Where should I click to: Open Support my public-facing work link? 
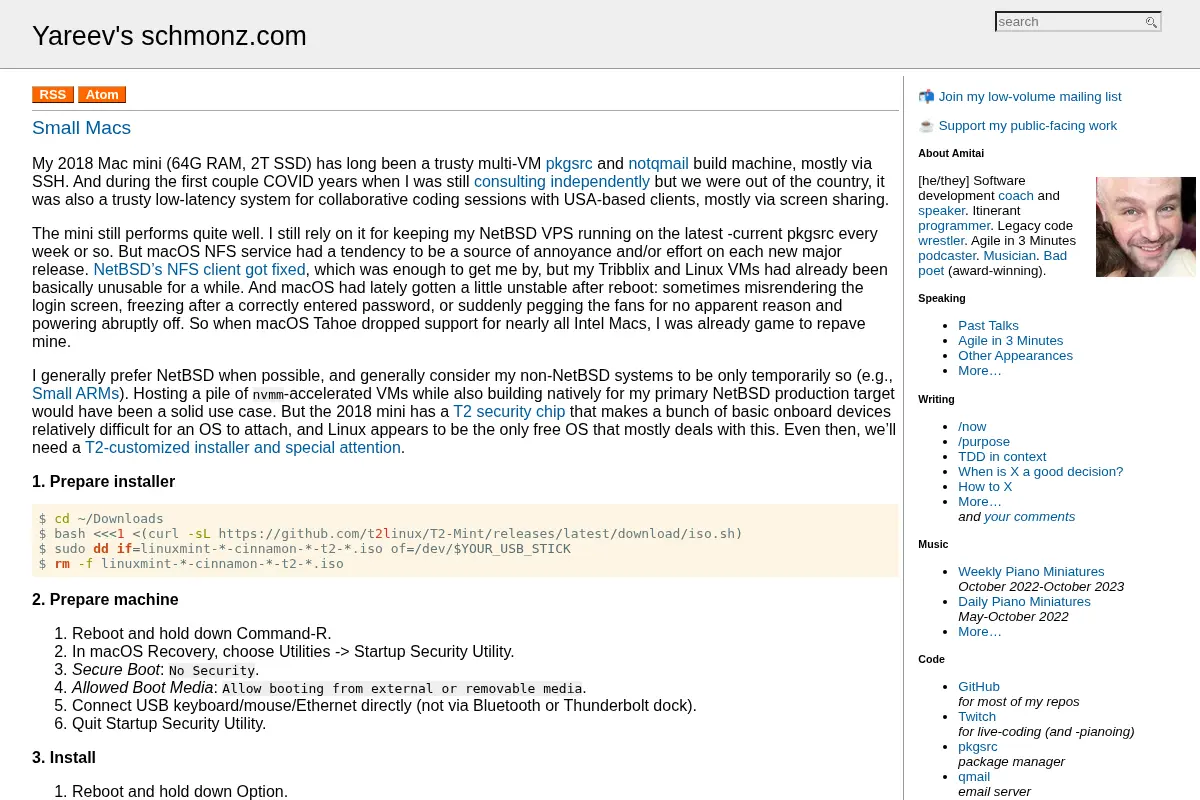pos(1028,126)
